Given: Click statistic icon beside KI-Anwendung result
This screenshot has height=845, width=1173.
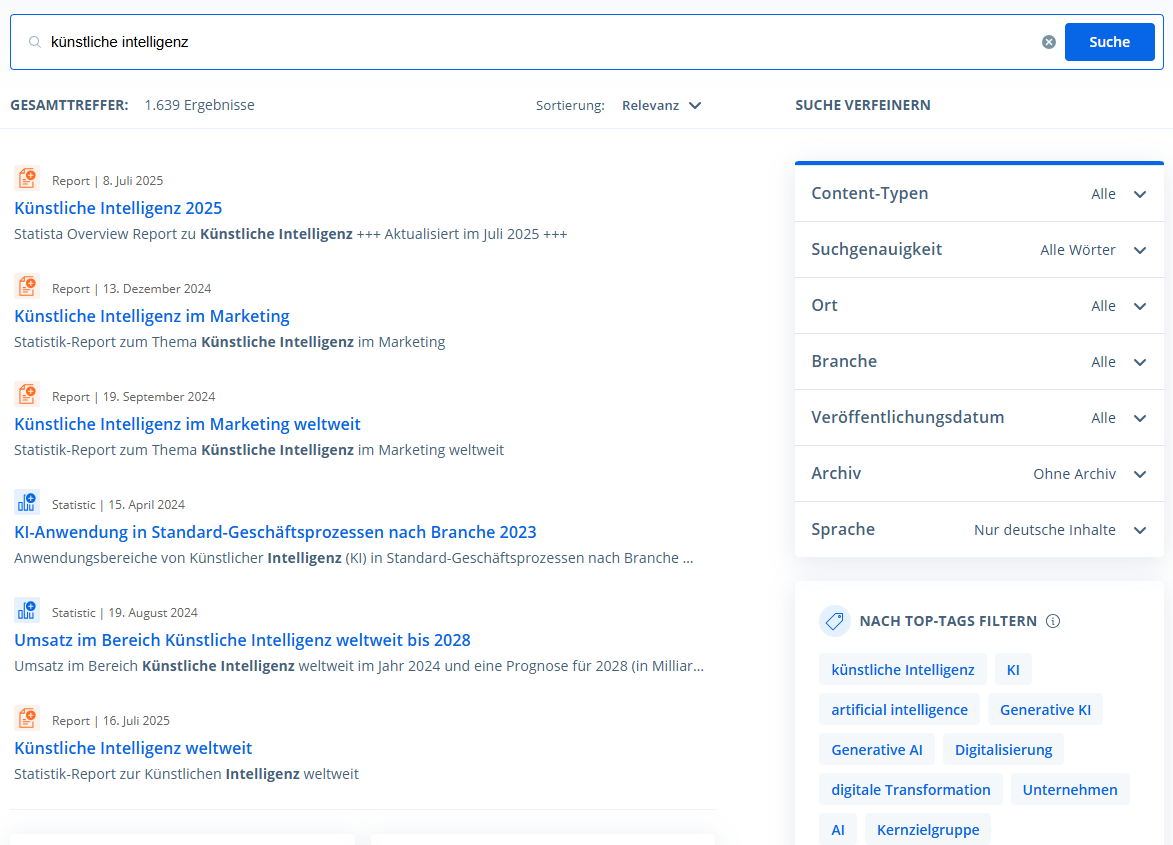Looking at the screenshot, I should coord(27,503).
